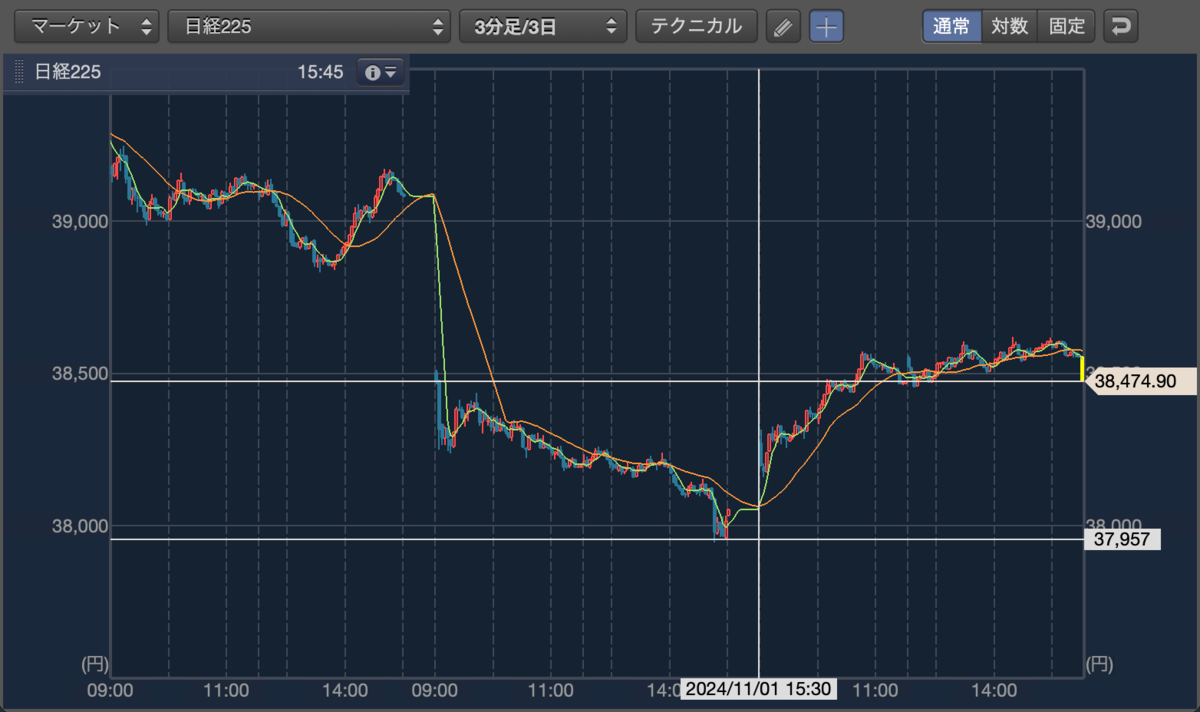1200x712 pixels.
Task: Click the 日経225 panel title
Action: 68,72
